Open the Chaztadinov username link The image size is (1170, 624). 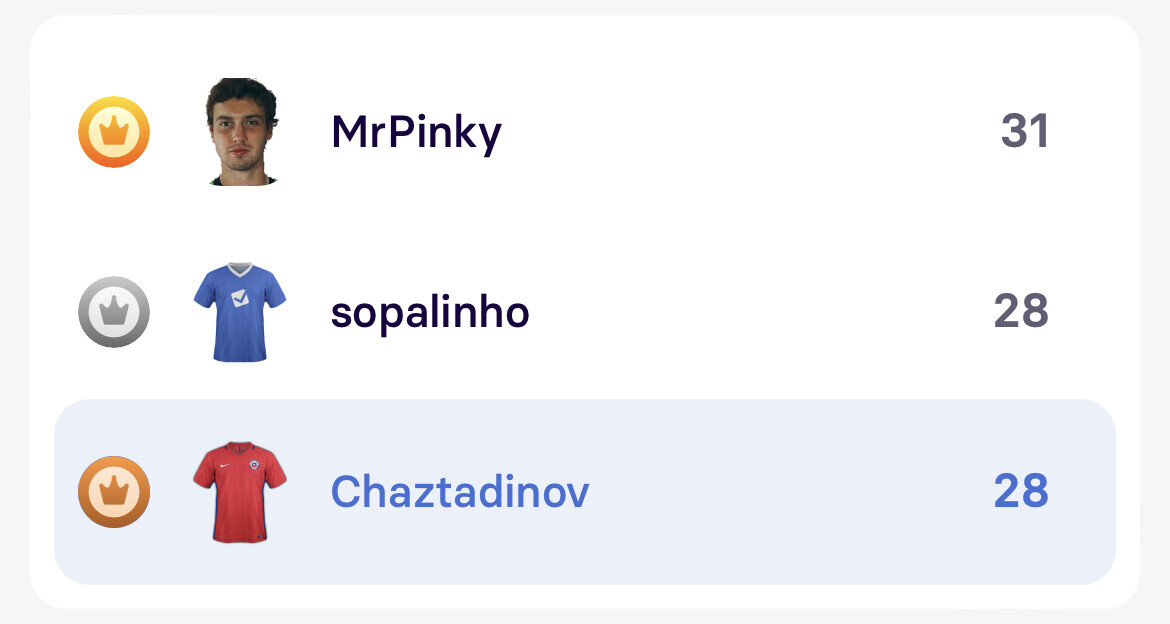pos(460,492)
